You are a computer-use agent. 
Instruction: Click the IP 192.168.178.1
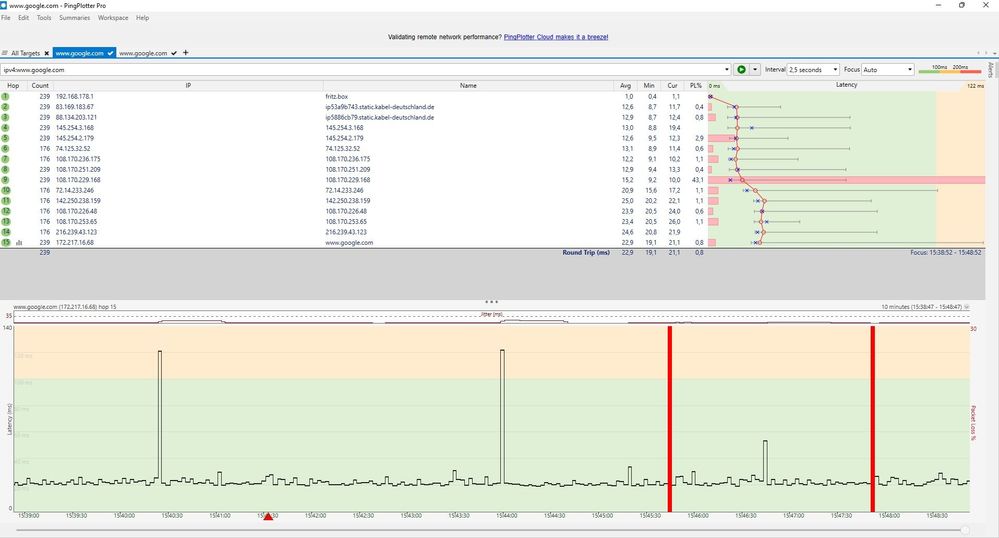tap(75, 96)
